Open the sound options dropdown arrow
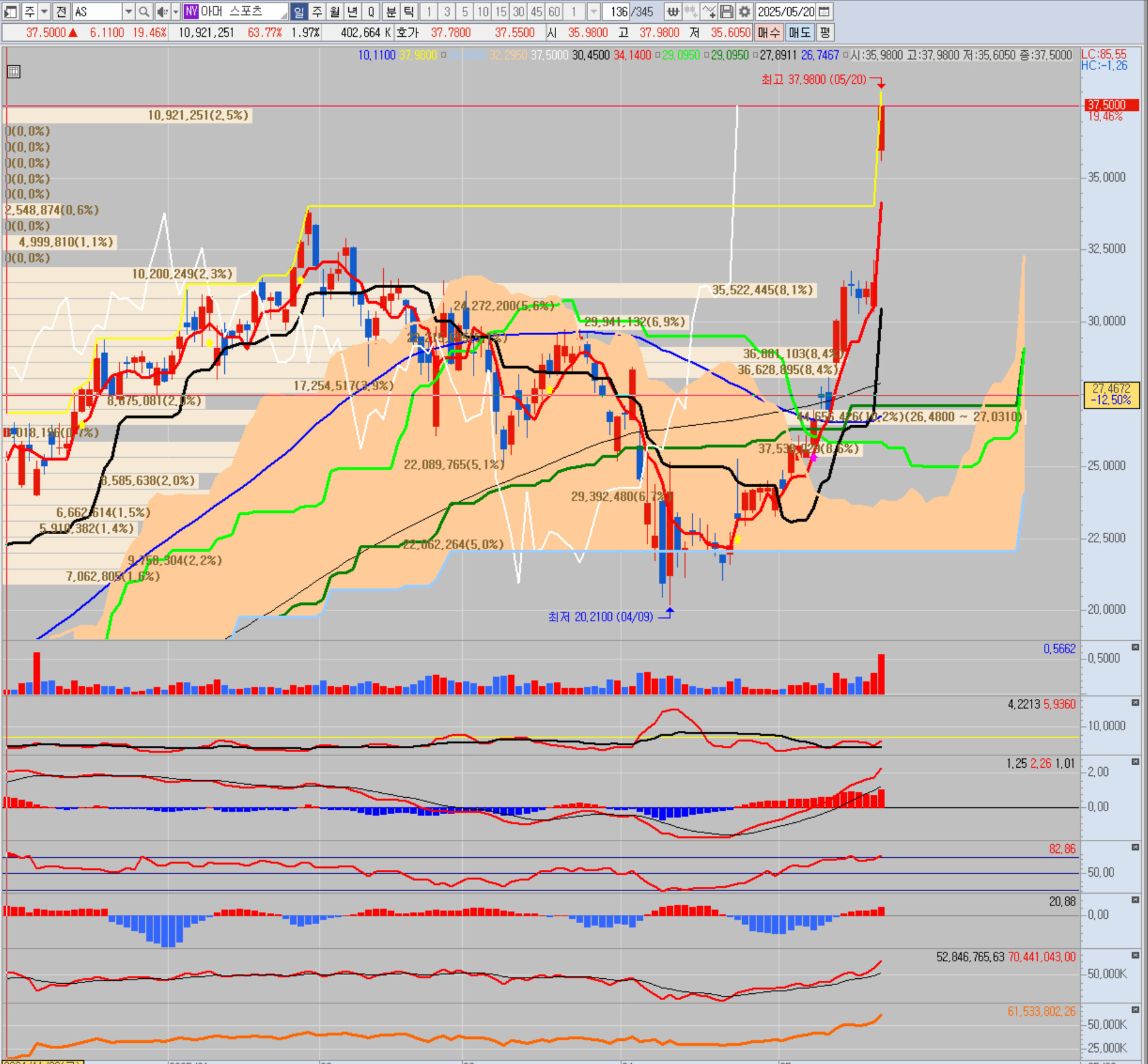This screenshot has width=1148, height=1064. (x=175, y=11)
